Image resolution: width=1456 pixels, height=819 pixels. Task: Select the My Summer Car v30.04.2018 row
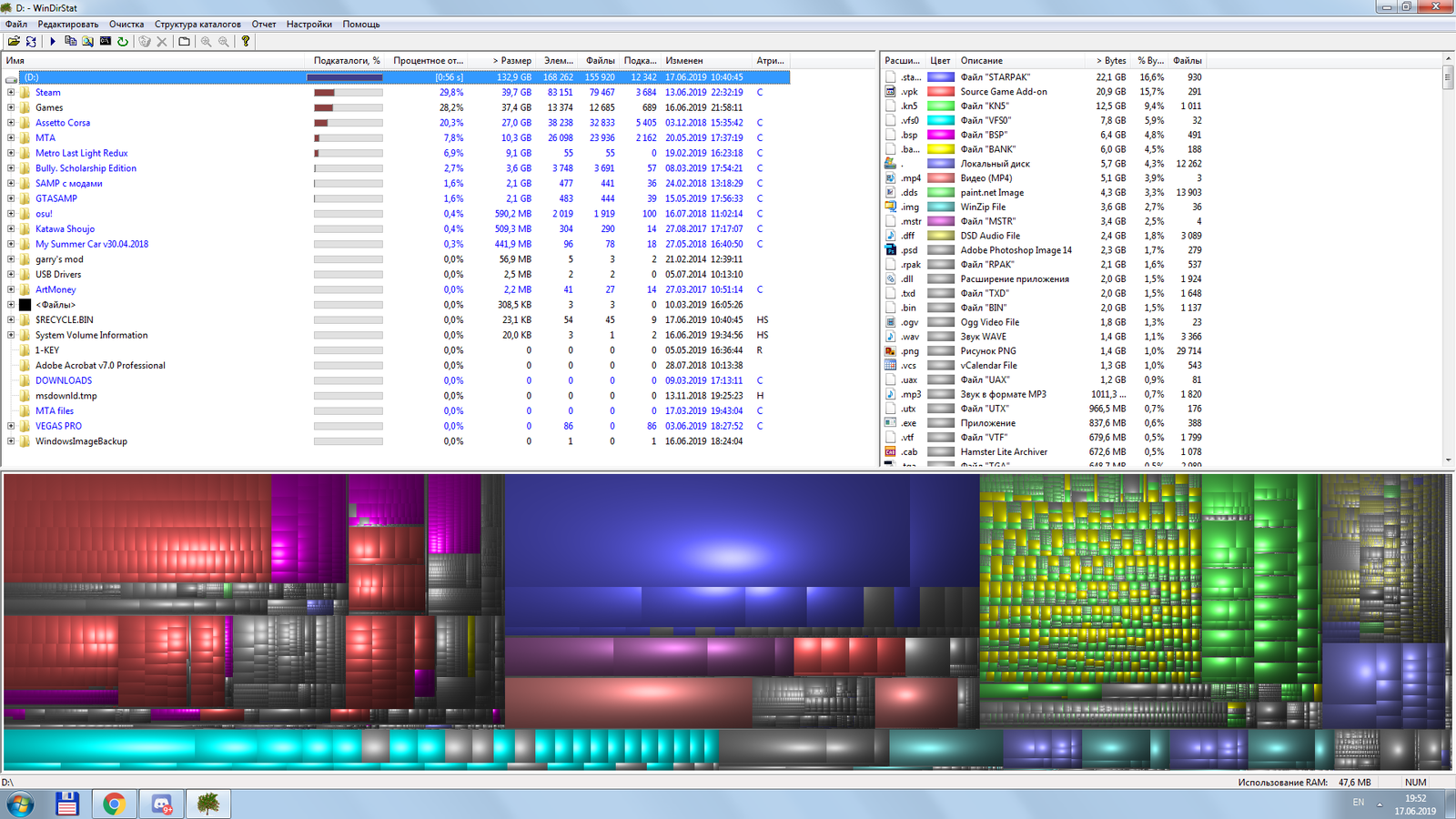click(x=396, y=244)
